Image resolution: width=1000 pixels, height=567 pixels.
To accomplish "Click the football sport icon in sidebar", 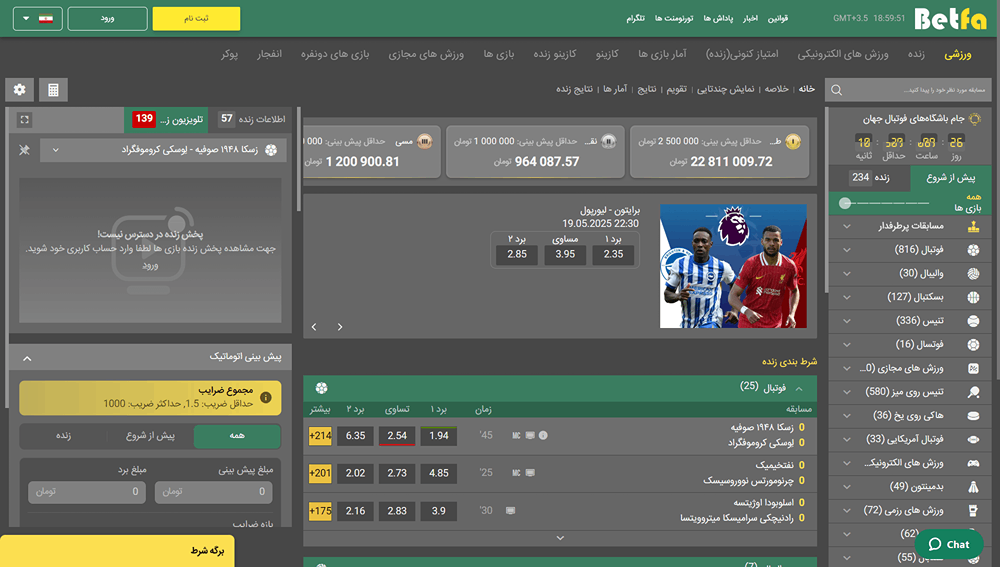I will click(x=973, y=250).
